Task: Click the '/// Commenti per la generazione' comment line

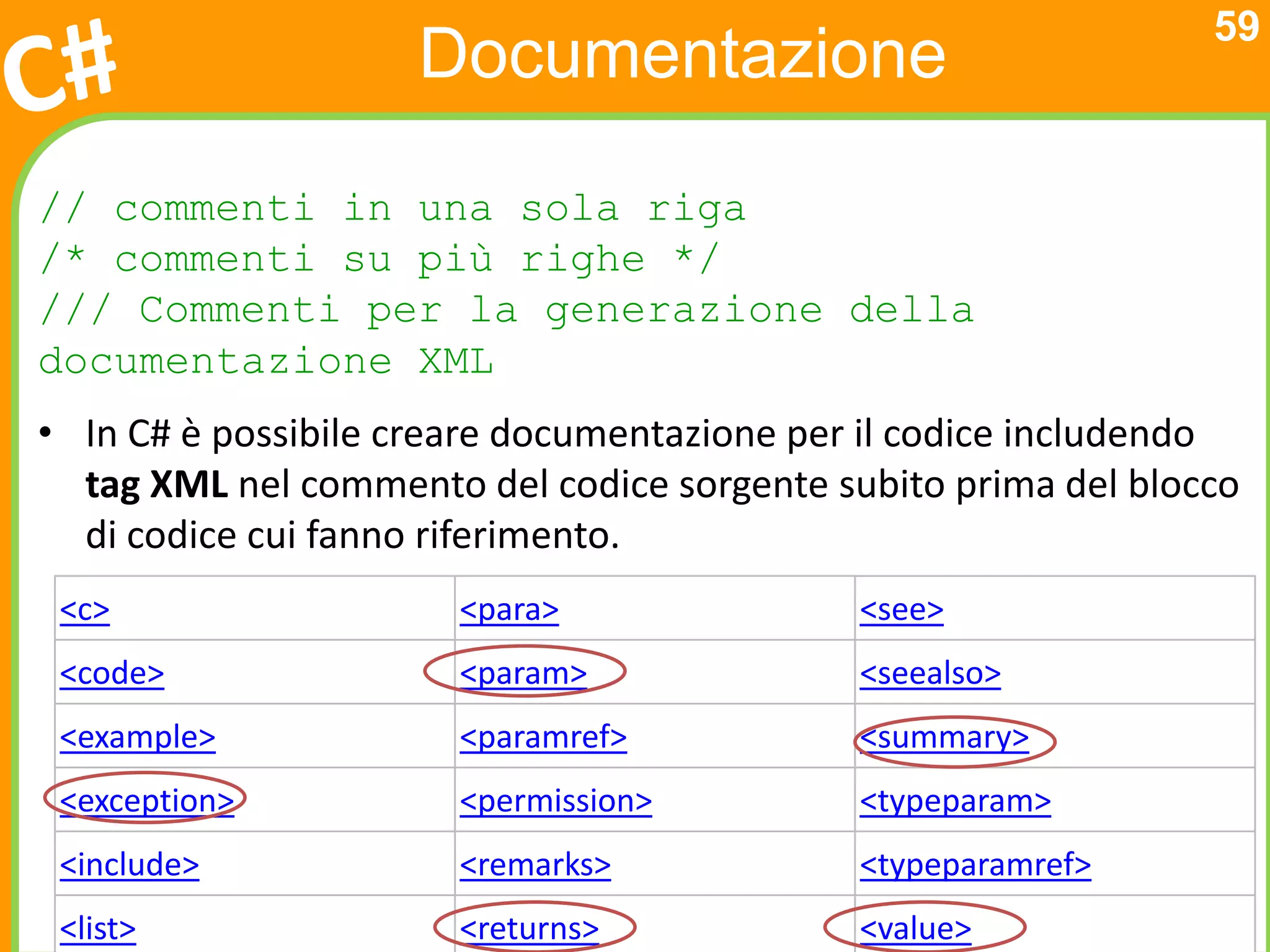Action: [507, 310]
